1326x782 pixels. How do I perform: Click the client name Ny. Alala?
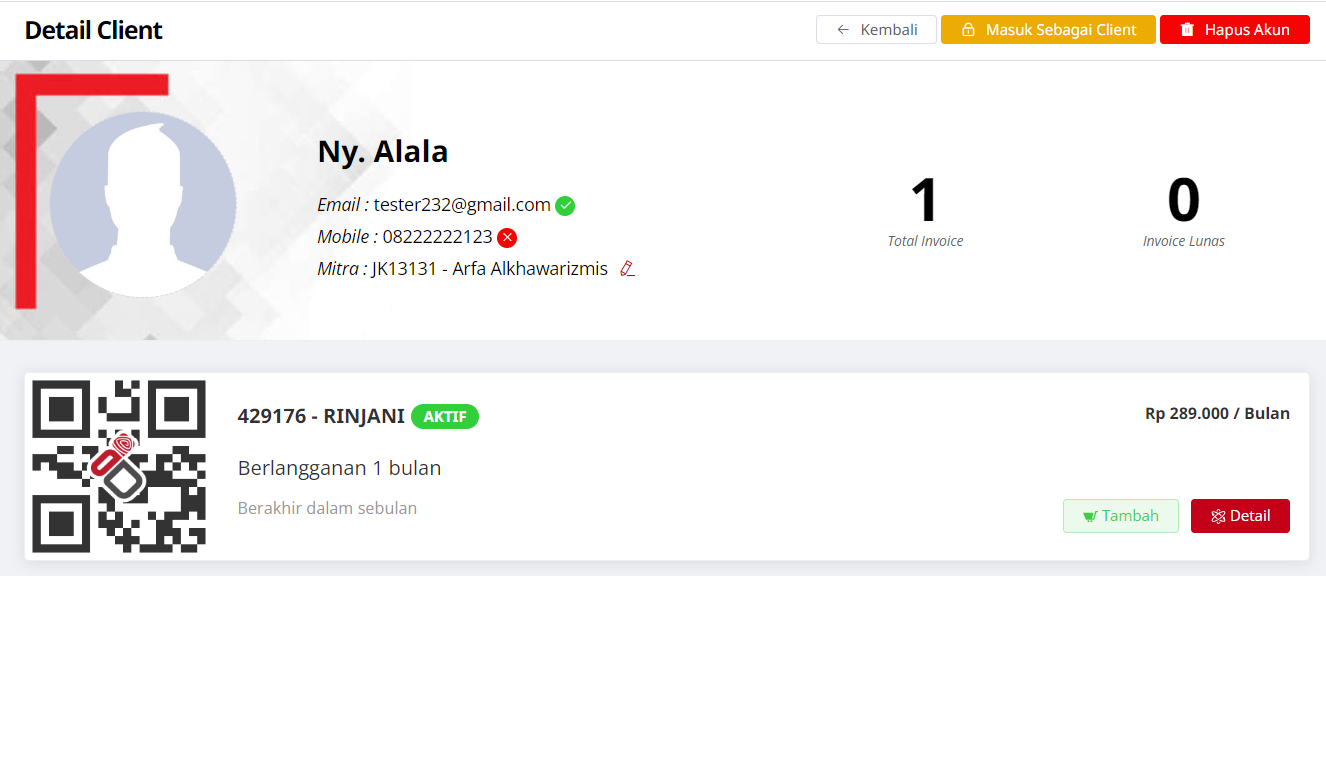point(383,151)
